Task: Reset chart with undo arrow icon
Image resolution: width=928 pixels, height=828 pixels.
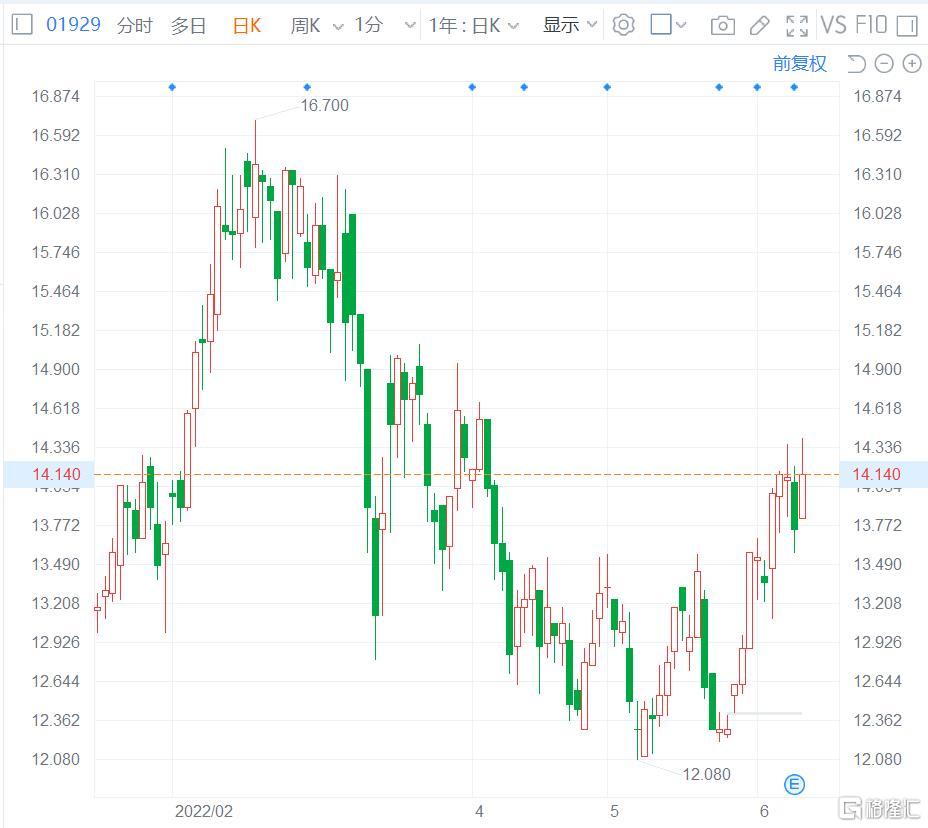Action: tap(855, 64)
